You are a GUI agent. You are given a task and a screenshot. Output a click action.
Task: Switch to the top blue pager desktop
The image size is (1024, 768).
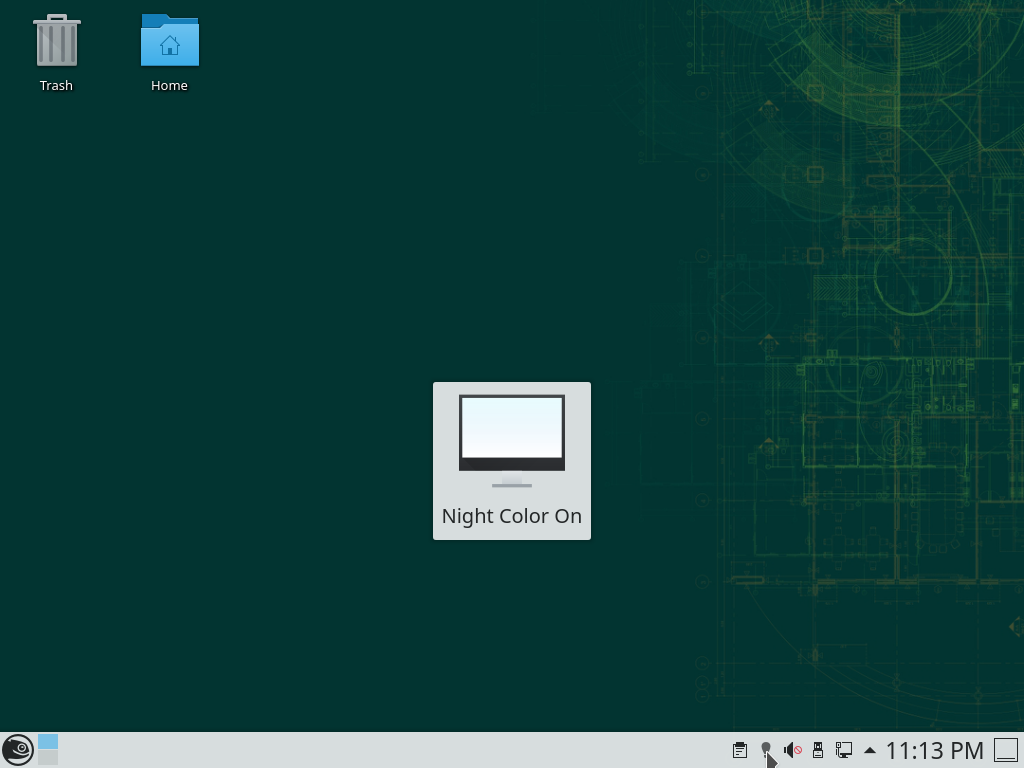[48, 742]
